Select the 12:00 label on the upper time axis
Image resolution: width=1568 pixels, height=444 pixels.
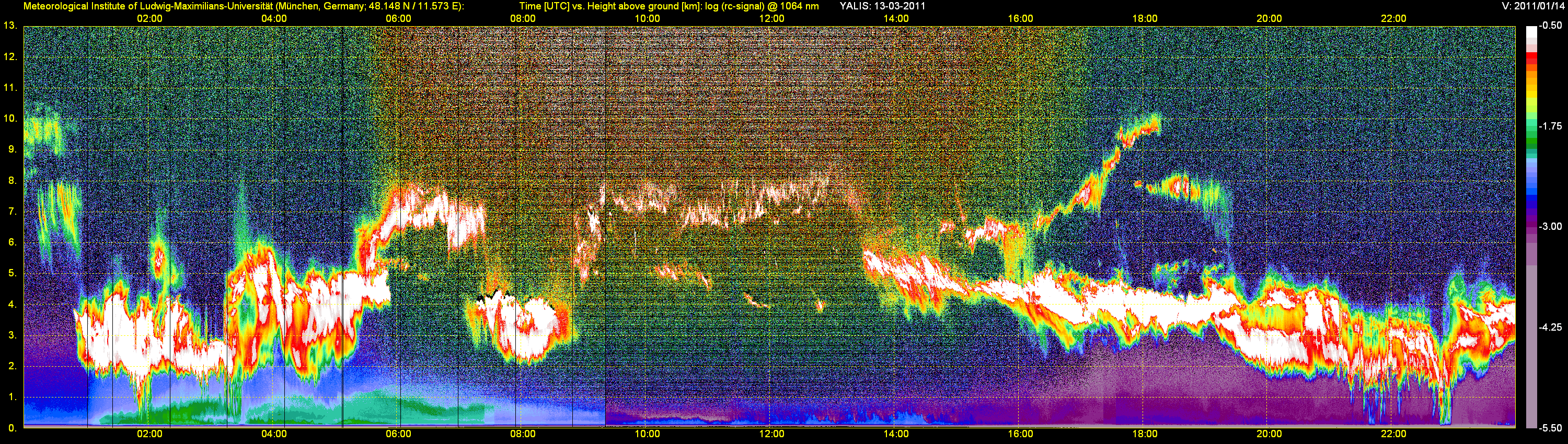tap(771, 18)
